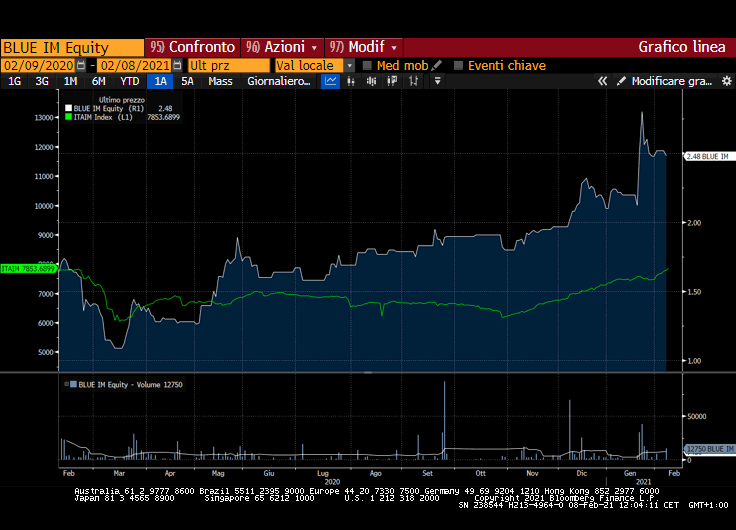Click the volume legend square icon
736x530 pixels.
(x=70, y=384)
